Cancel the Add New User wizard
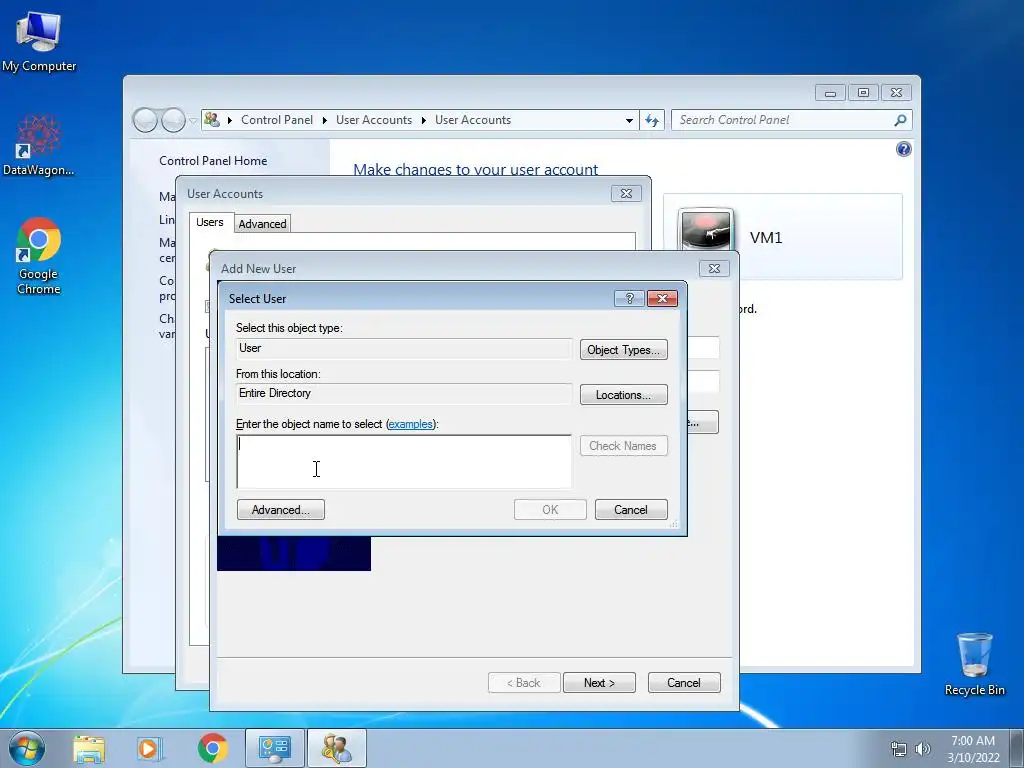The image size is (1024, 768). click(684, 683)
